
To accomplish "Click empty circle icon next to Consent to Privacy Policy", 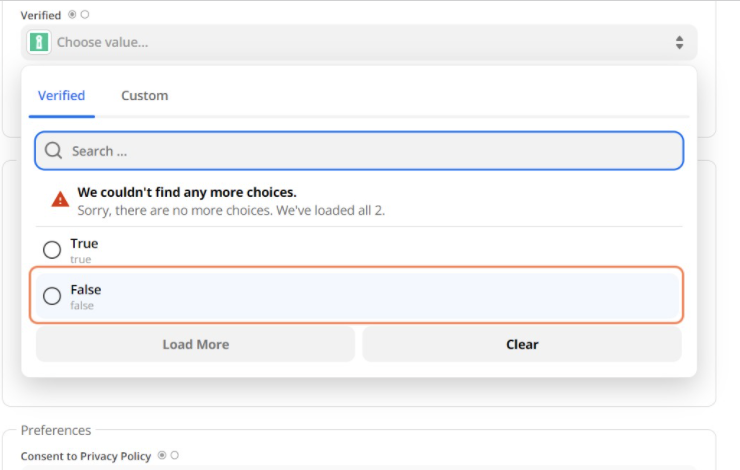I will point(175,456).
